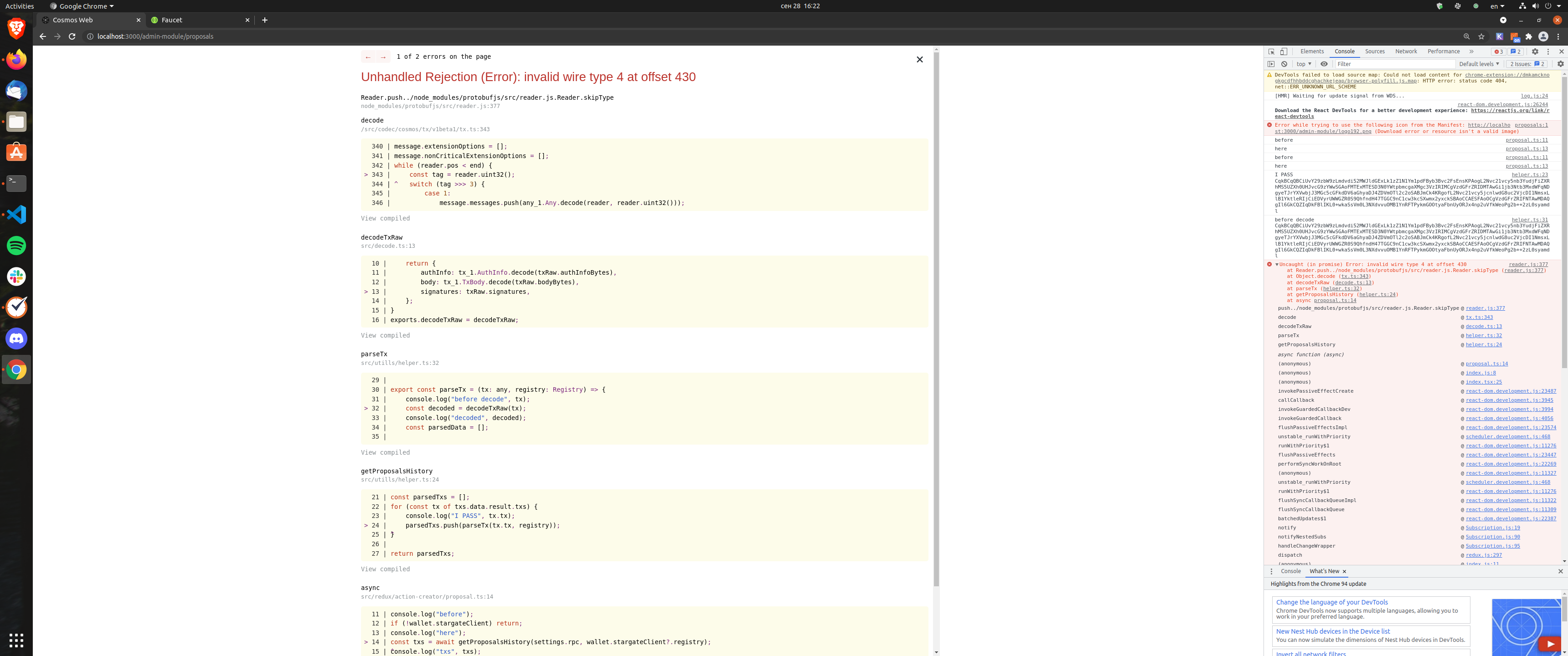Viewport: 1568px width, 656px height.
Task: Select the inspect element cursor icon
Action: pos(1272,52)
